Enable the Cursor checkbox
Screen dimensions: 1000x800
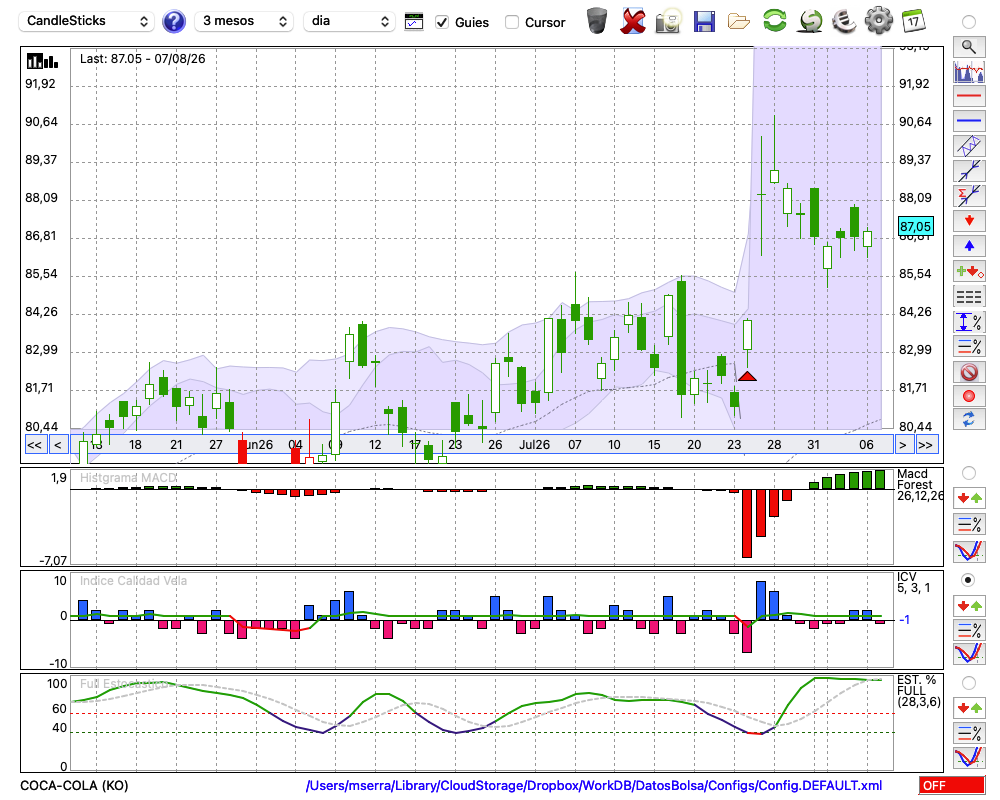point(511,22)
